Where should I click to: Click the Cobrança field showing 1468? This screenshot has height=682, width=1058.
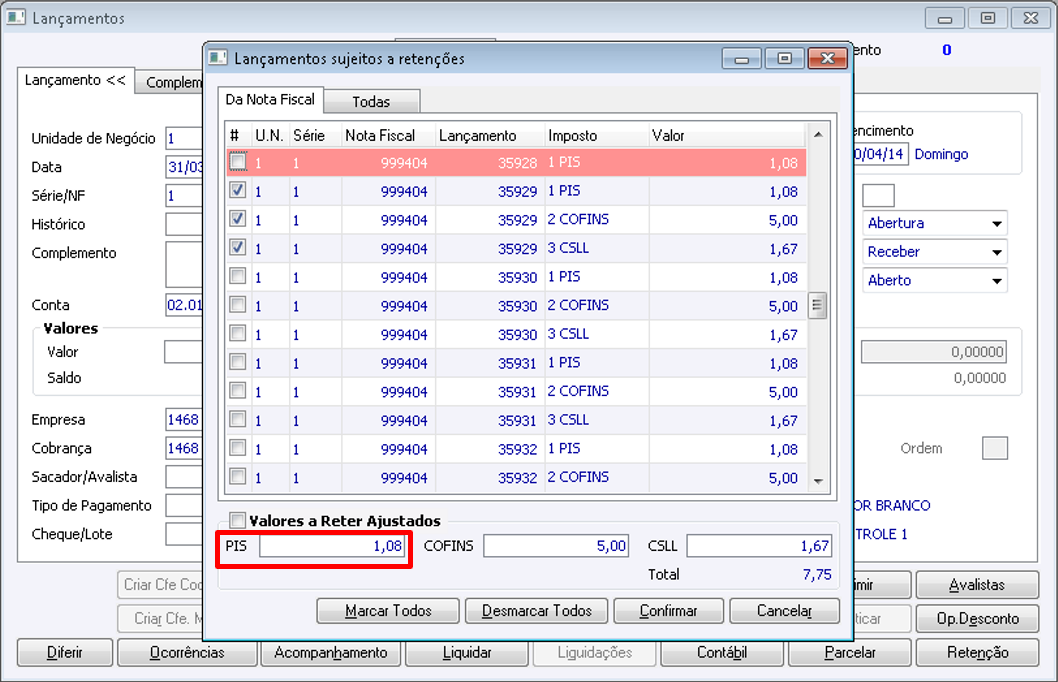184,448
